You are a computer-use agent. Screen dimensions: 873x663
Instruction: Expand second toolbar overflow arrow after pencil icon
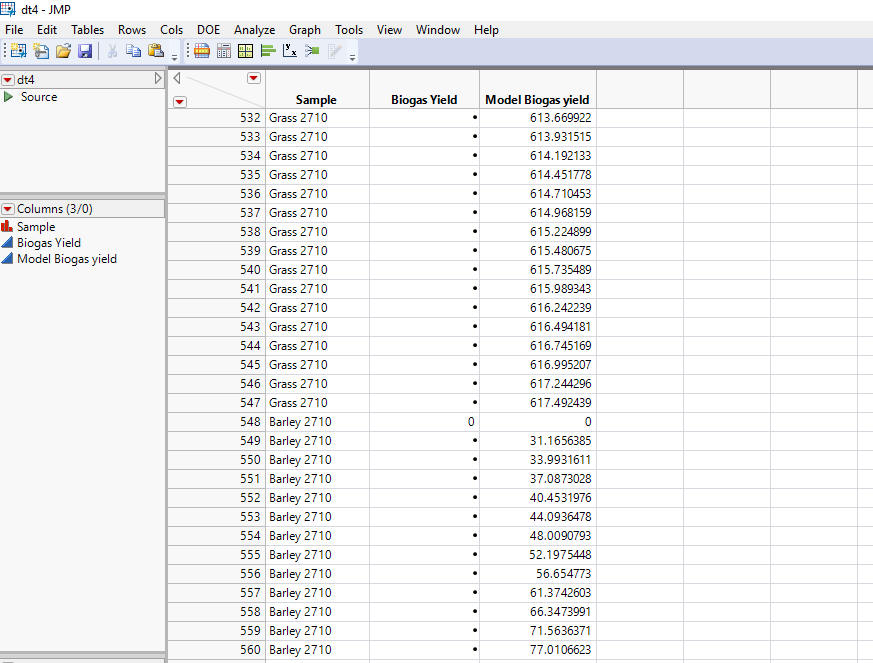352,57
